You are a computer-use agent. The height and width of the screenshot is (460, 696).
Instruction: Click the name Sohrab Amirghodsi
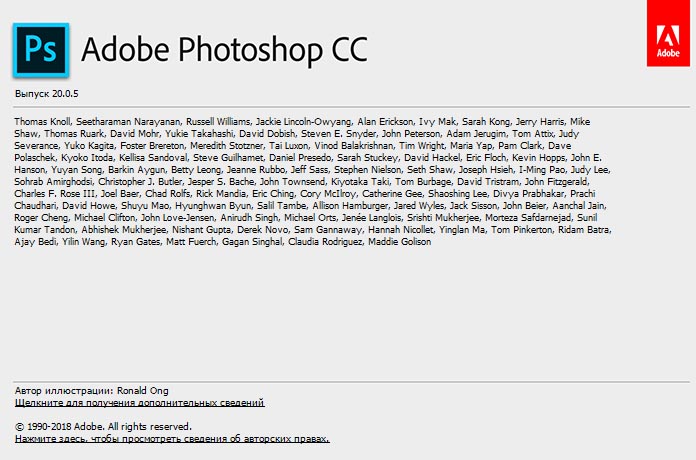coord(53,182)
